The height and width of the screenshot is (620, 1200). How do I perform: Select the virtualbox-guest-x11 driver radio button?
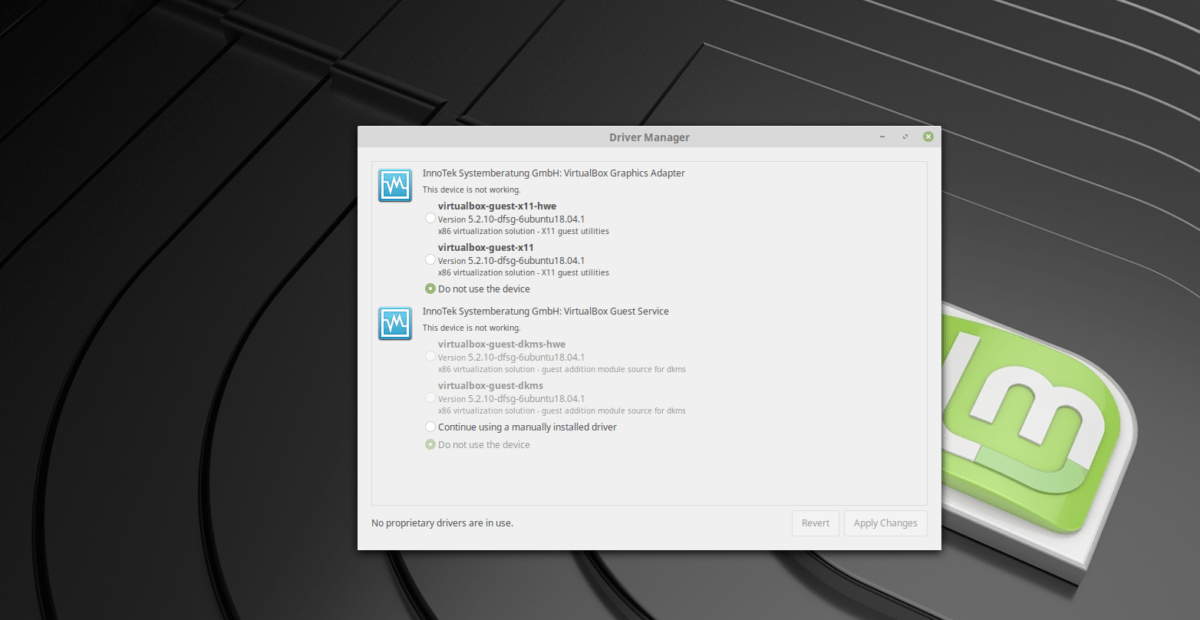430,259
